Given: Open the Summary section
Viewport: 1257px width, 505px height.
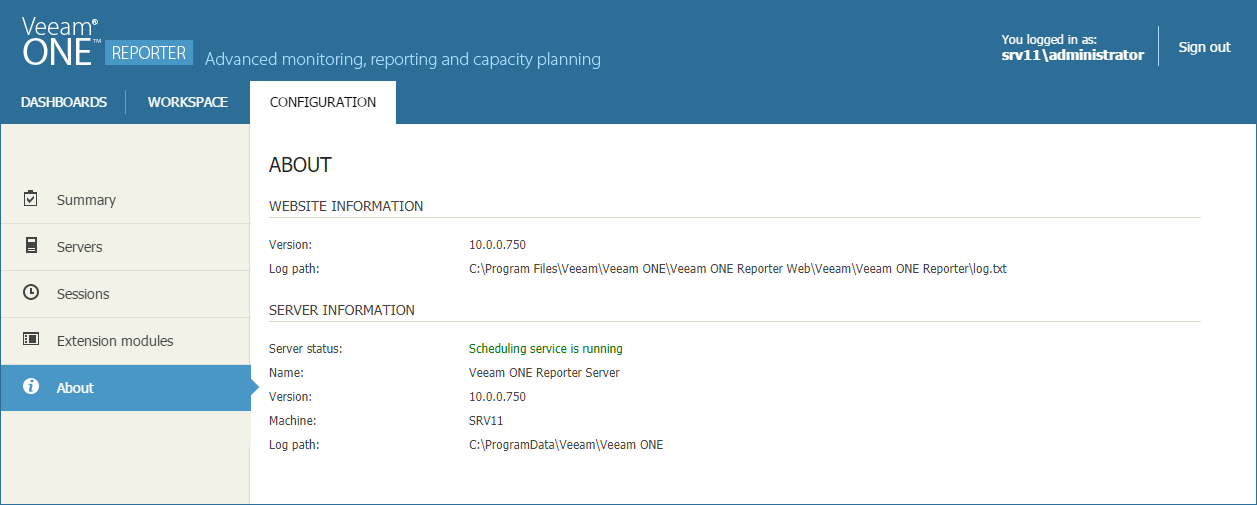Looking at the screenshot, I should 86,200.
